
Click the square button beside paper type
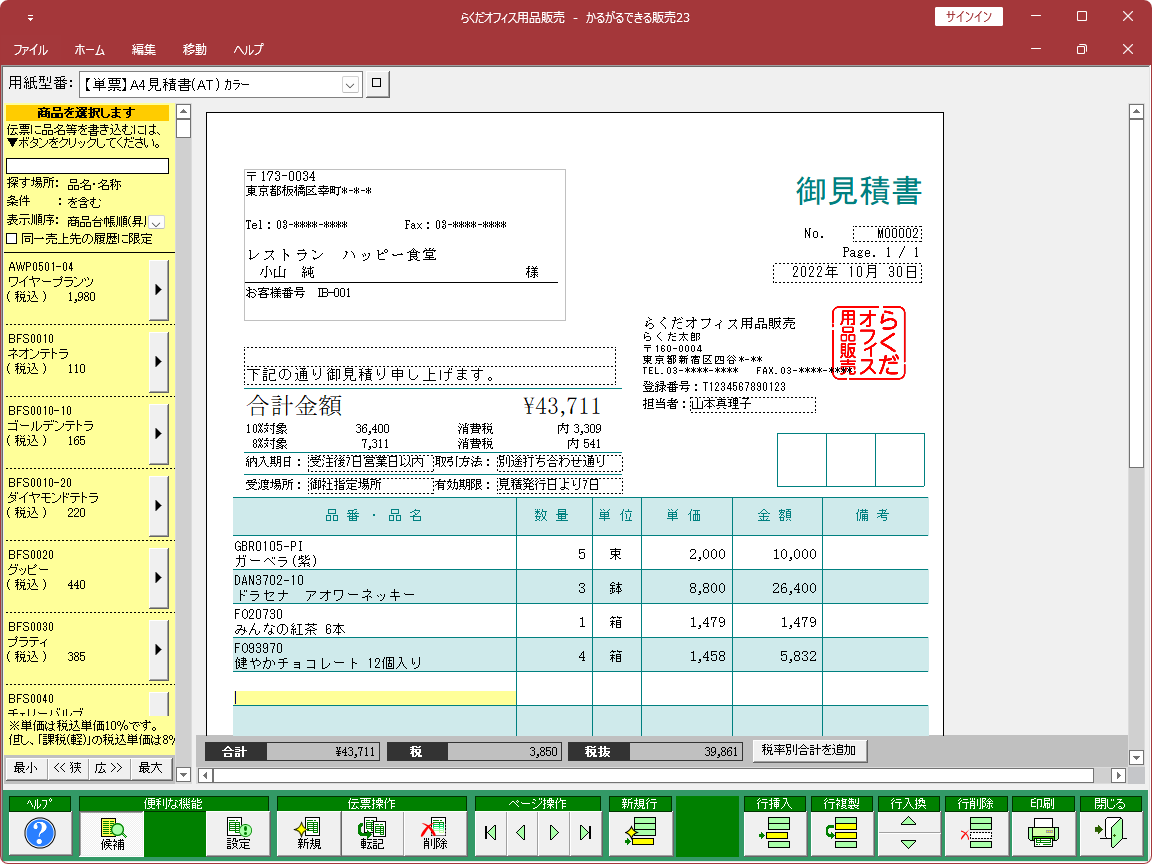pos(377,84)
